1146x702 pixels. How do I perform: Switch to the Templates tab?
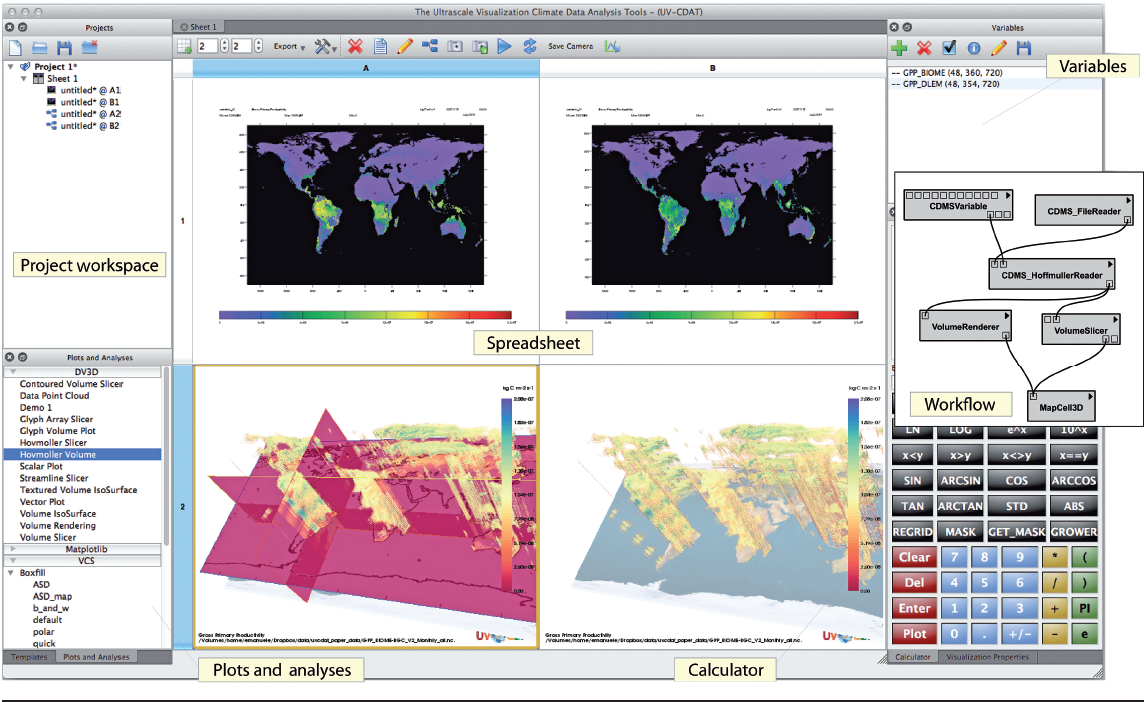[28, 657]
